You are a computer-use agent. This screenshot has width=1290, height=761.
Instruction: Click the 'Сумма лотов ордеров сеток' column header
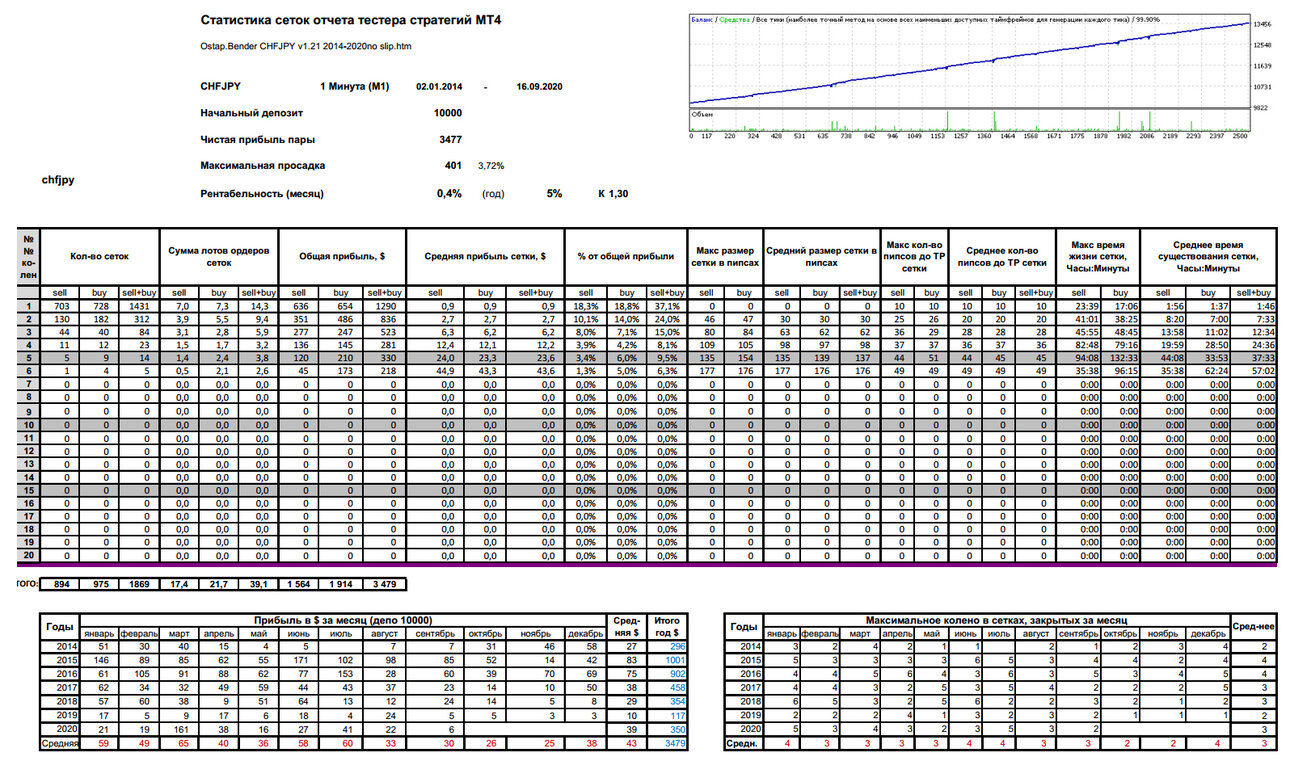point(219,256)
